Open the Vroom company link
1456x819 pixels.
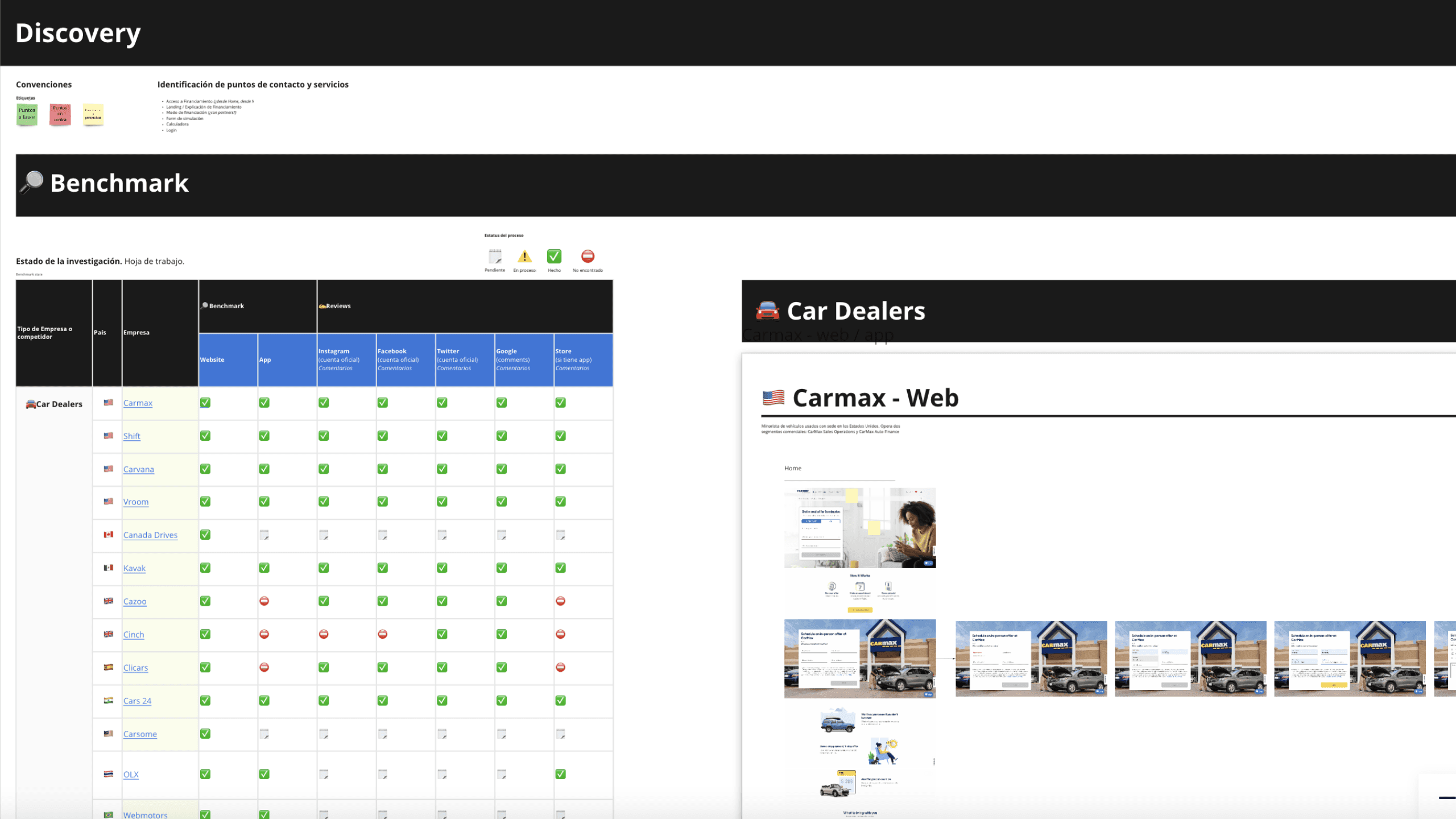coord(136,502)
